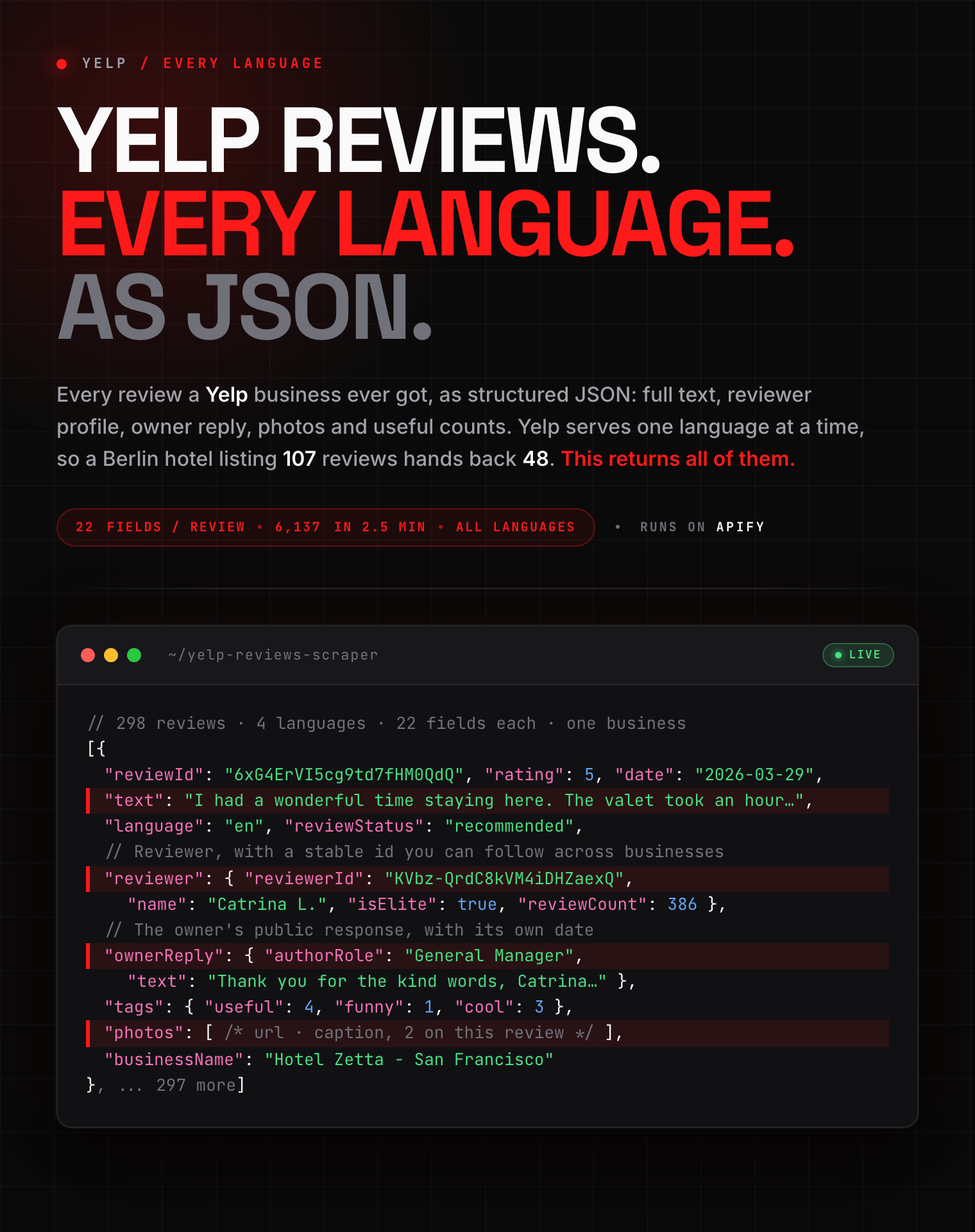
Task: Click the reviewId value string
Action: pos(344,774)
